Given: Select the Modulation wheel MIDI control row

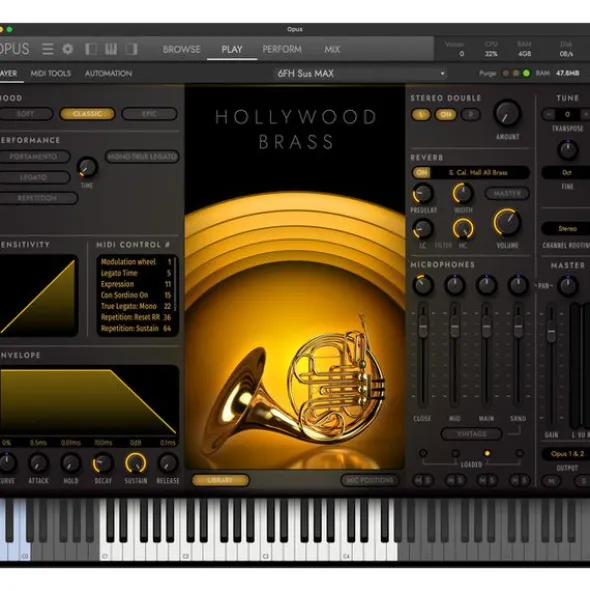Looking at the screenshot, I should coord(136,262).
